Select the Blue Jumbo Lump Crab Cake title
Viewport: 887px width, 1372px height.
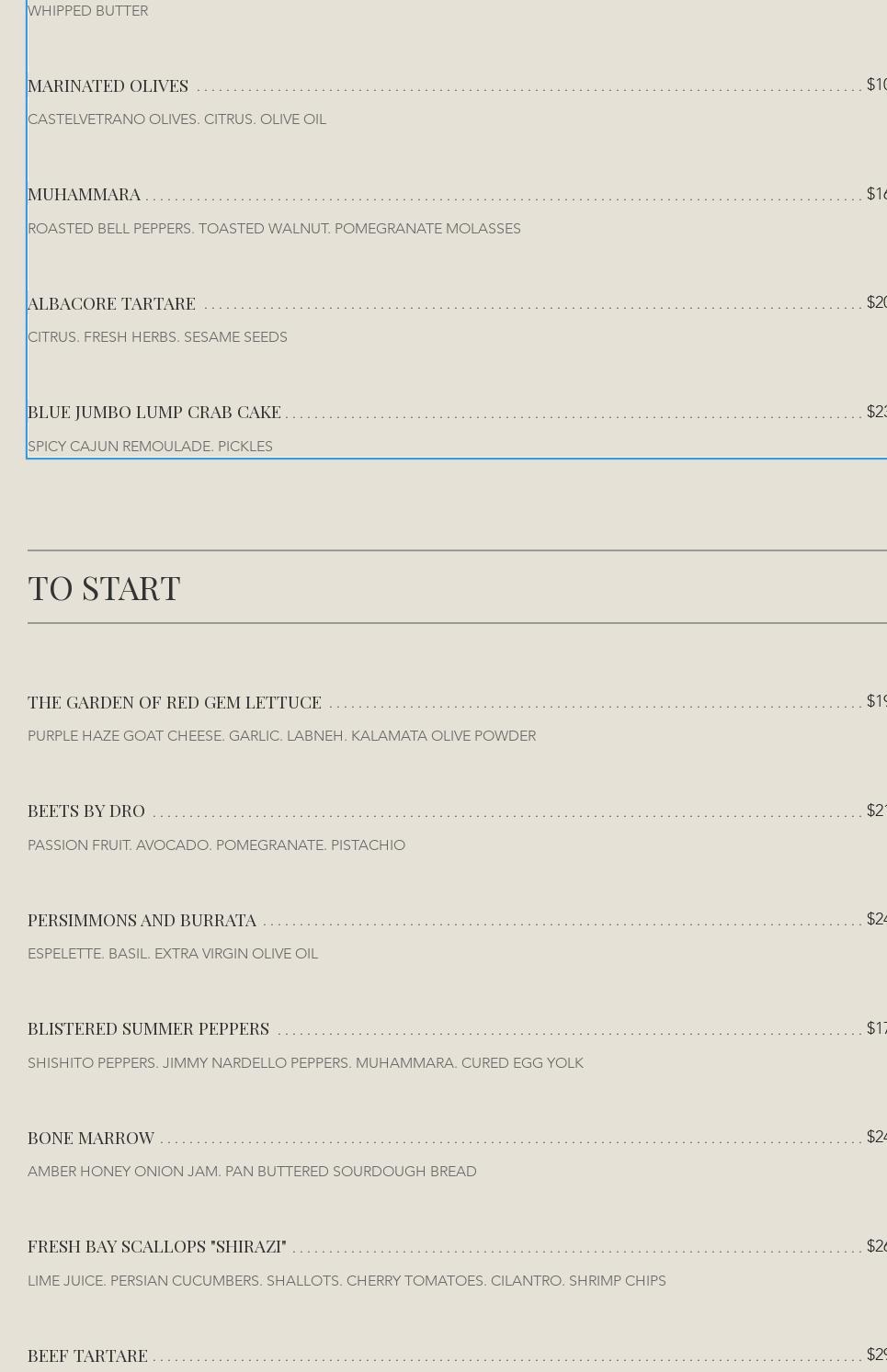[154, 413]
